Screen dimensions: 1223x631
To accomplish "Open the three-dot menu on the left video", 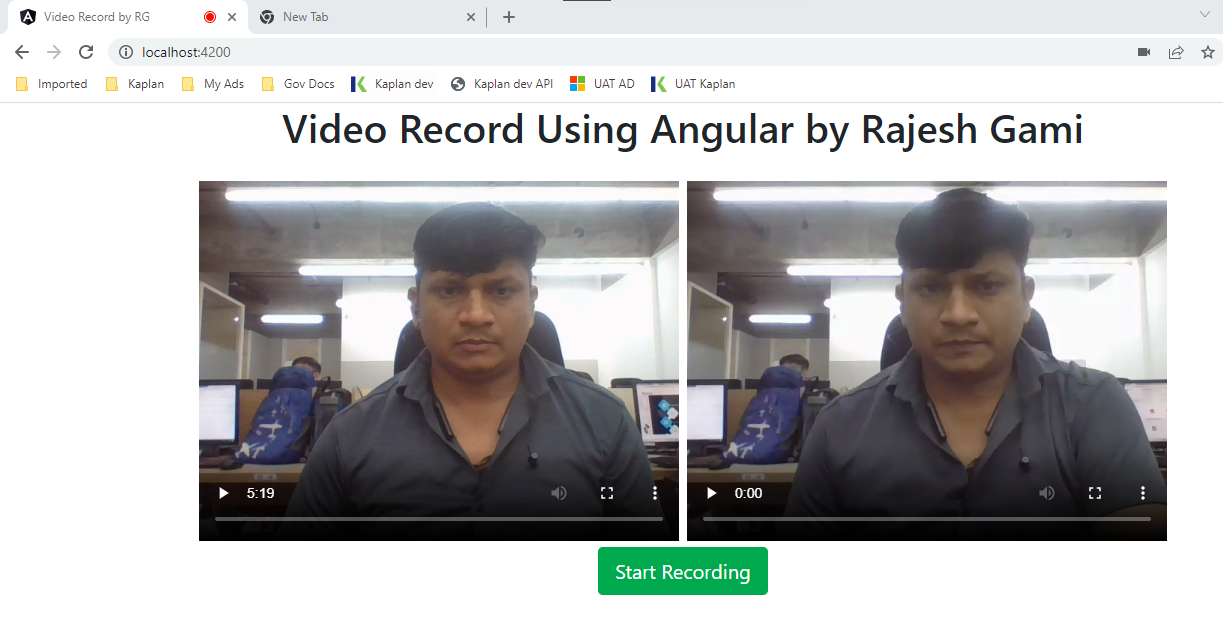I will [x=655, y=493].
